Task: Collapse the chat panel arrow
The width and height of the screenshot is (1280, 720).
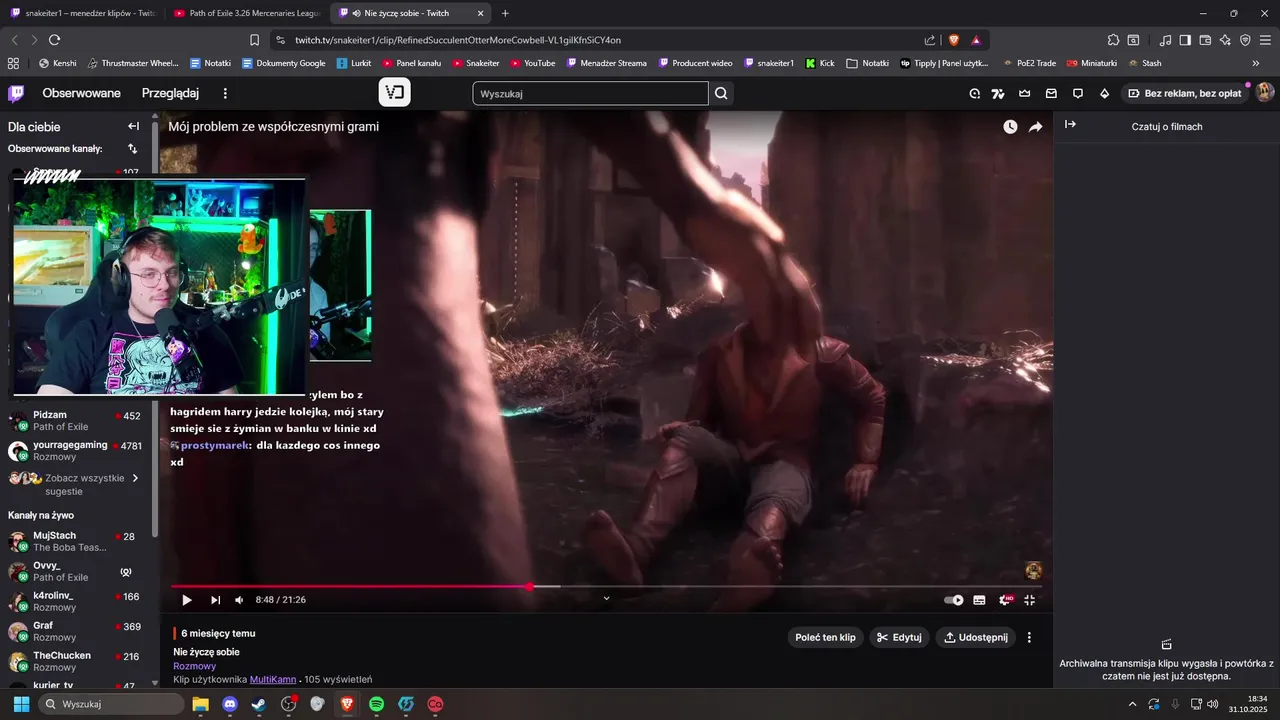Action: tap(1070, 125)
